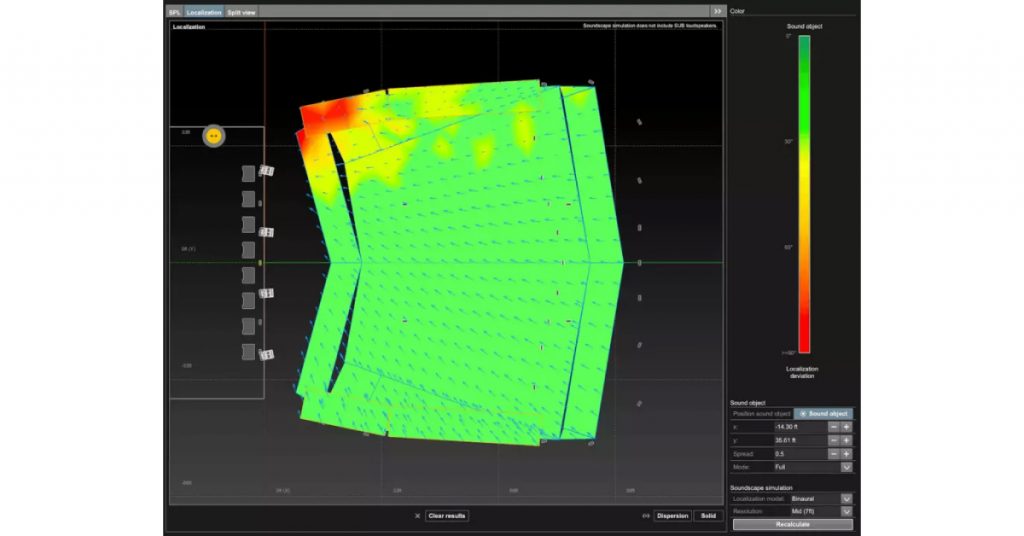Select the bottommost tilted loudspeaker icon
Screen dimensions: 1024x536
266,355
